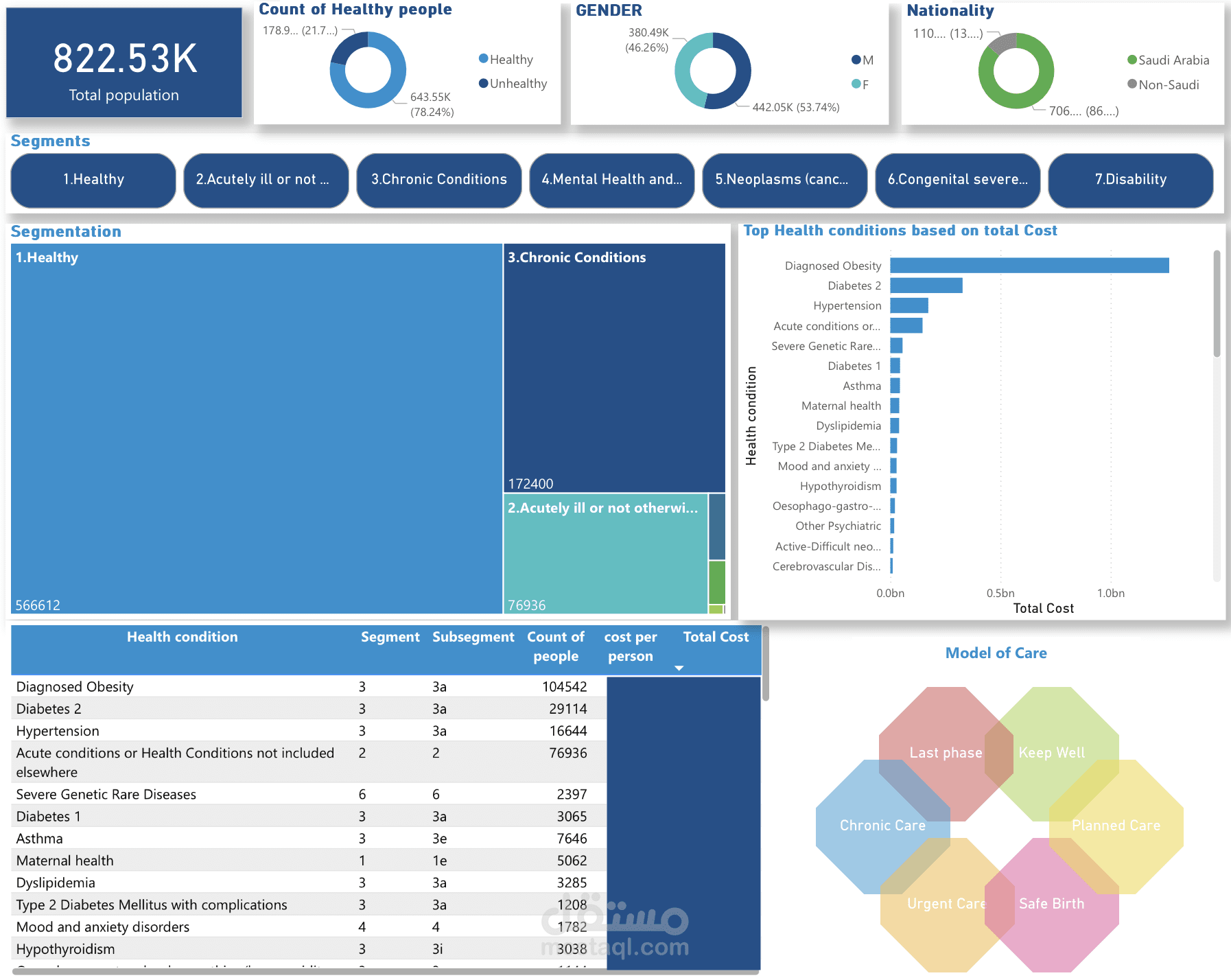Click the 3.Chronic Conditions treemap block
The height and width of the screenshot is (980, 1231).
[x=615, y=368]
